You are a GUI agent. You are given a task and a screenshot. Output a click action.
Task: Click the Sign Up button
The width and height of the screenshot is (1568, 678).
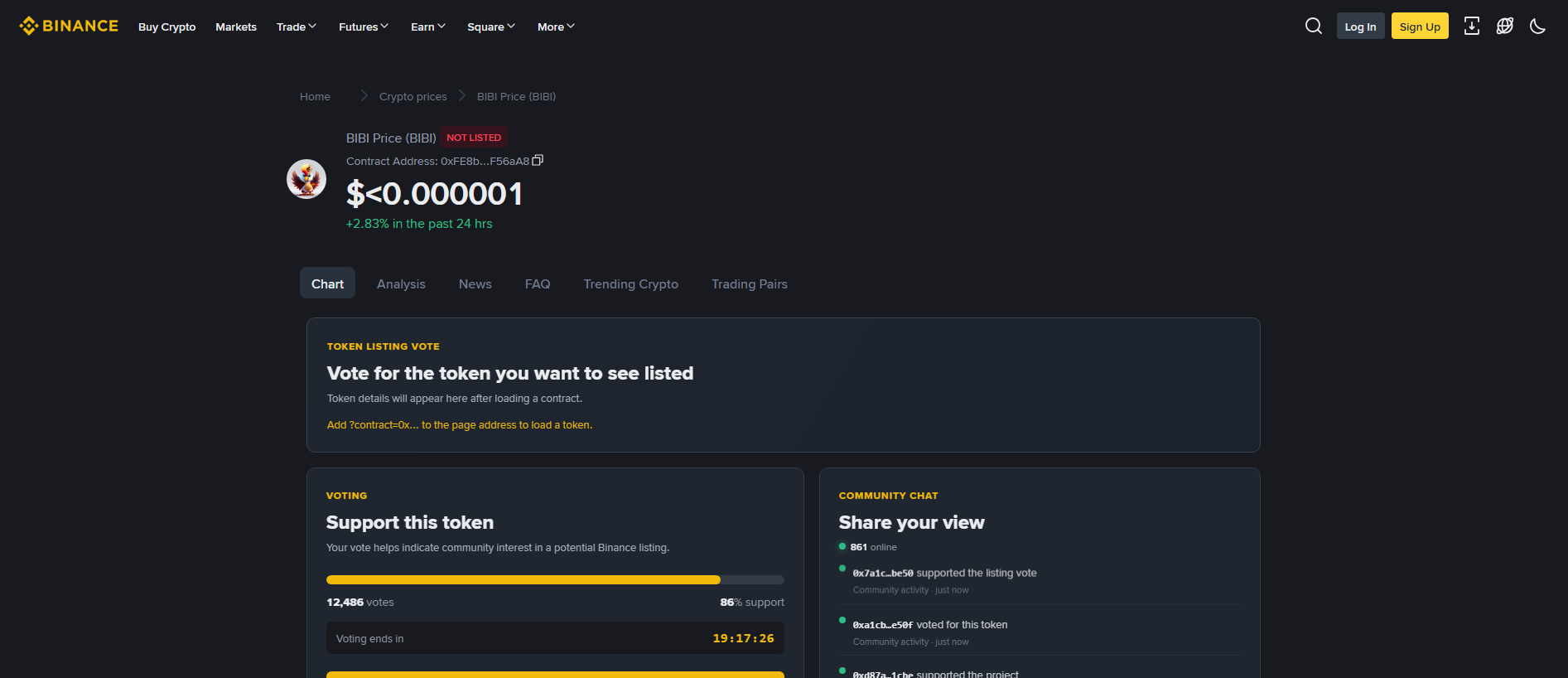tap(1420, 27)
